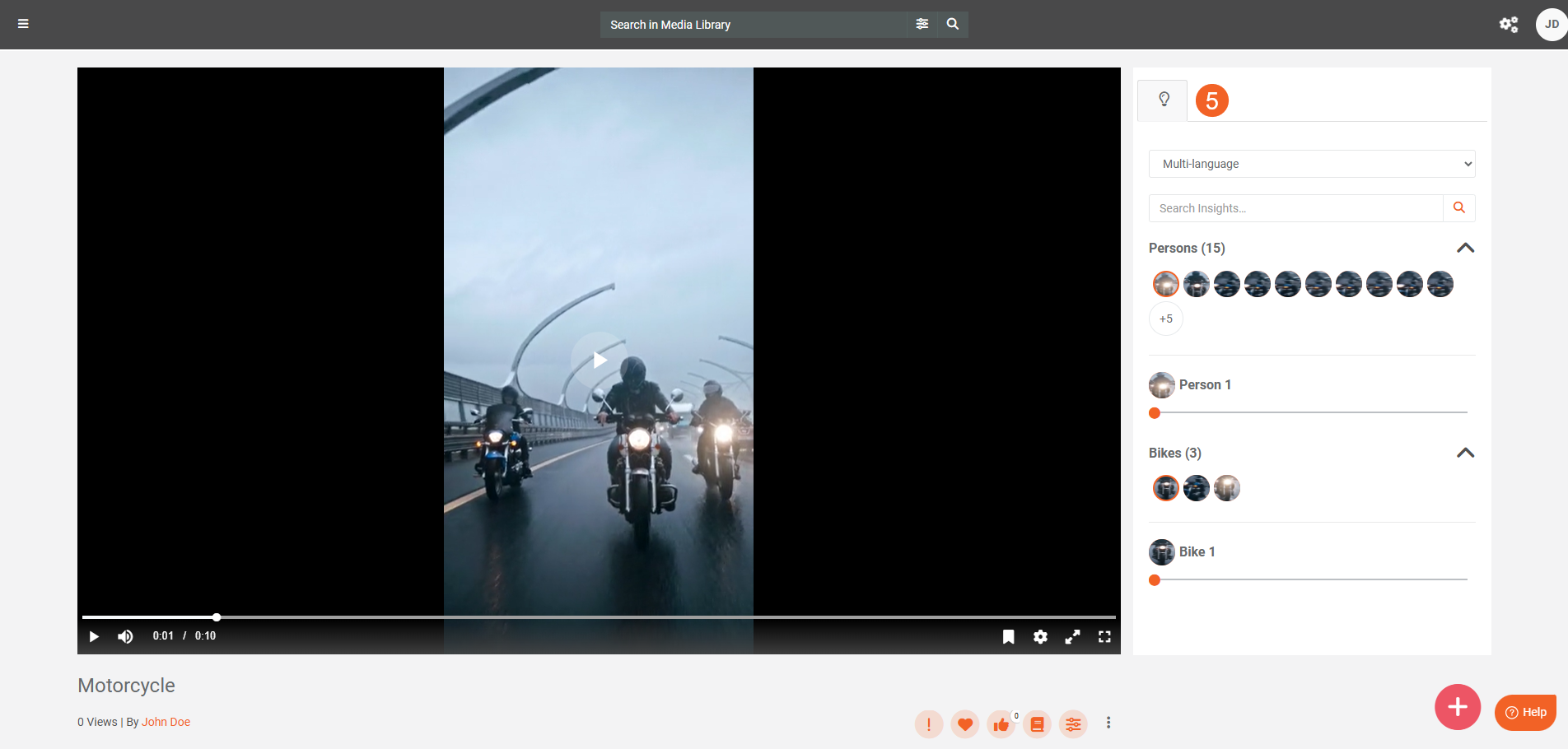Click the red heart favorite icon
1568x749 pixels.
coord(964,724)
